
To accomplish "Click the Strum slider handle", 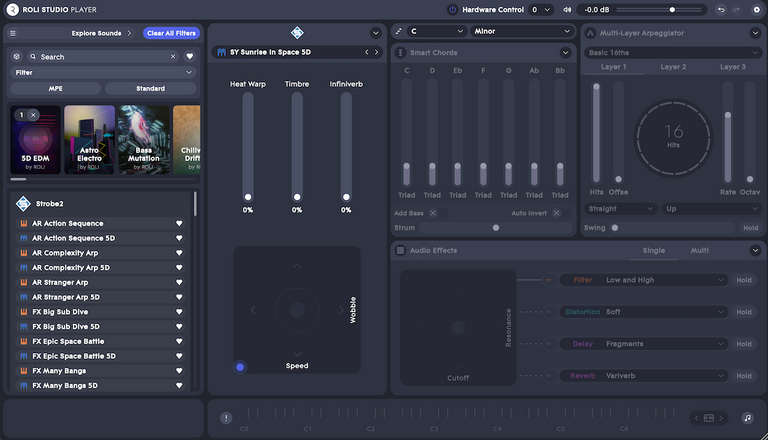I will [496, 228].
